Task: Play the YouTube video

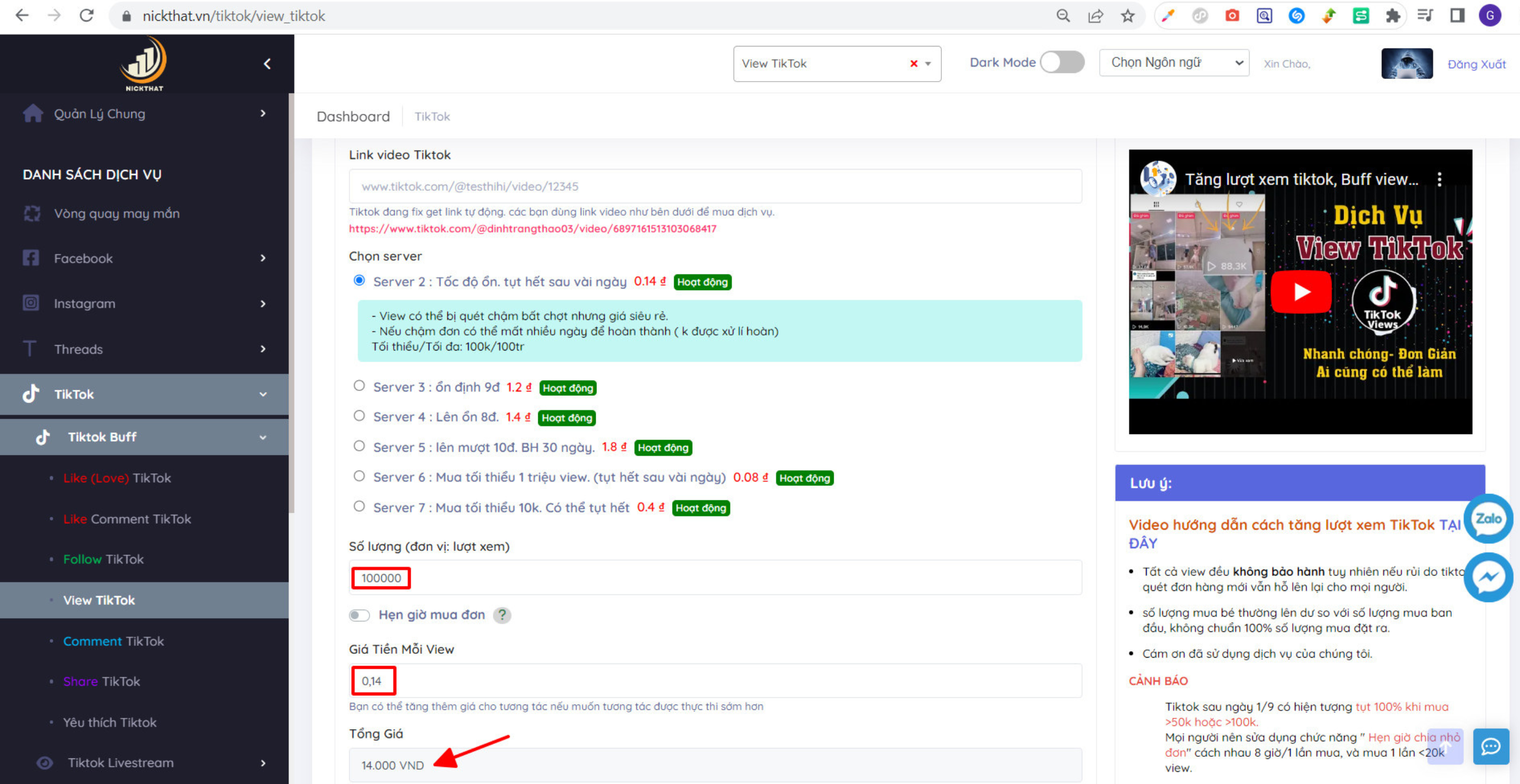Action: [x=1300, y=291]
